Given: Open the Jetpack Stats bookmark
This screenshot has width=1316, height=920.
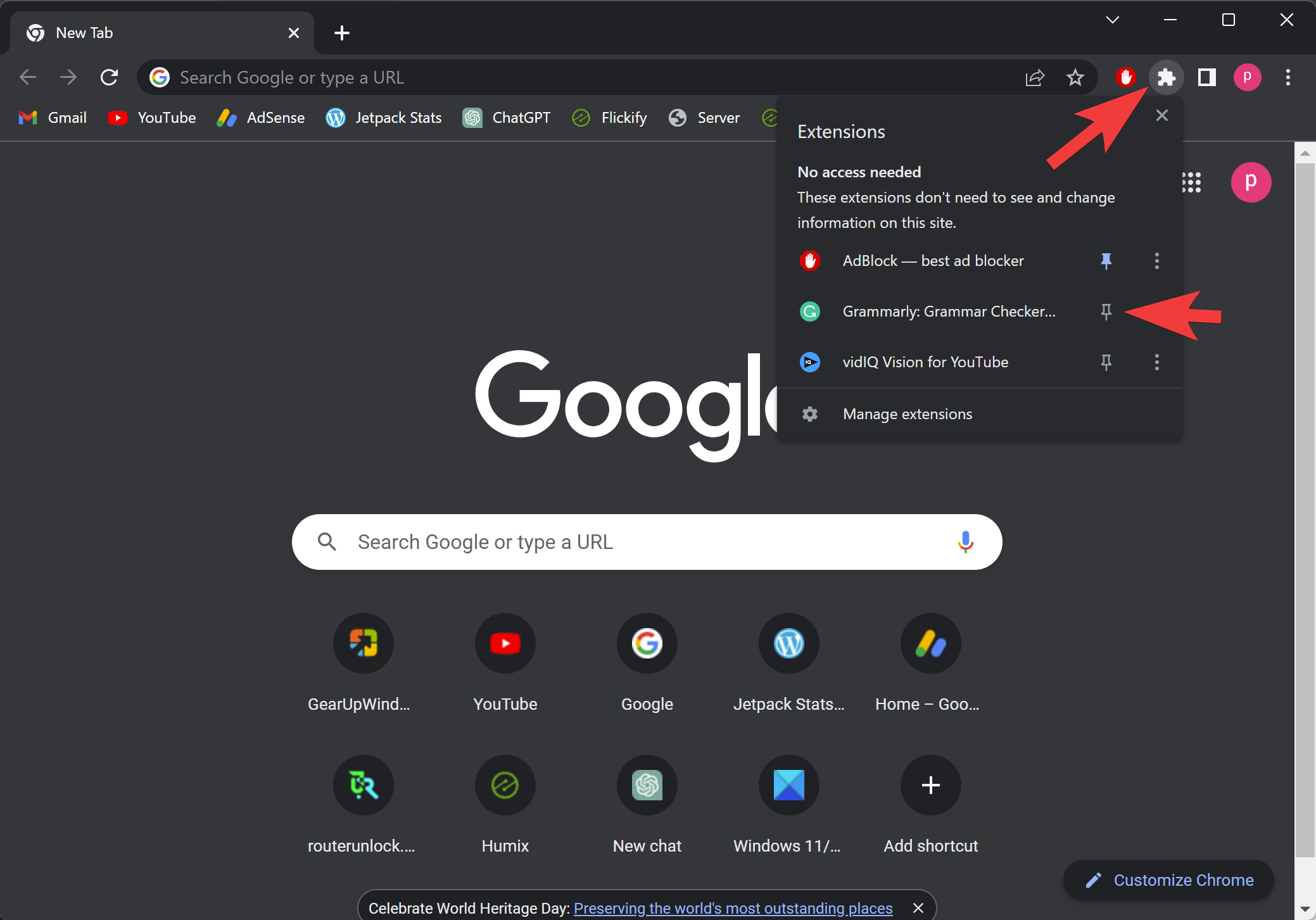Looking at the screenshot, I should coord(384,118).
